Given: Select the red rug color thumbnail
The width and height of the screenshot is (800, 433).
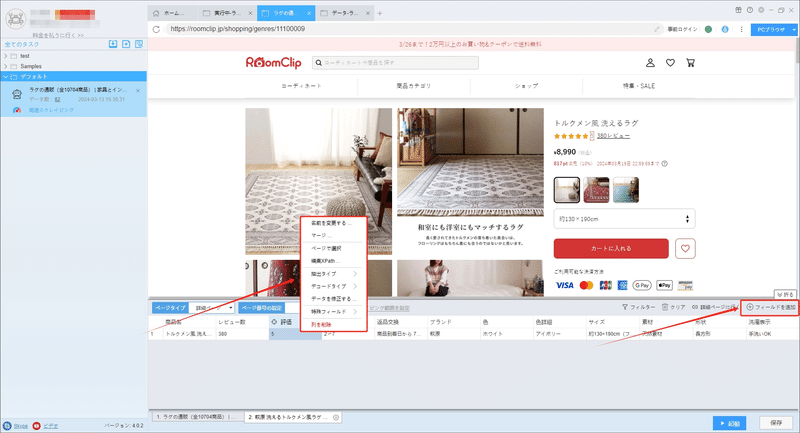Looking at the screenshot, I should [x=596, y=190].
